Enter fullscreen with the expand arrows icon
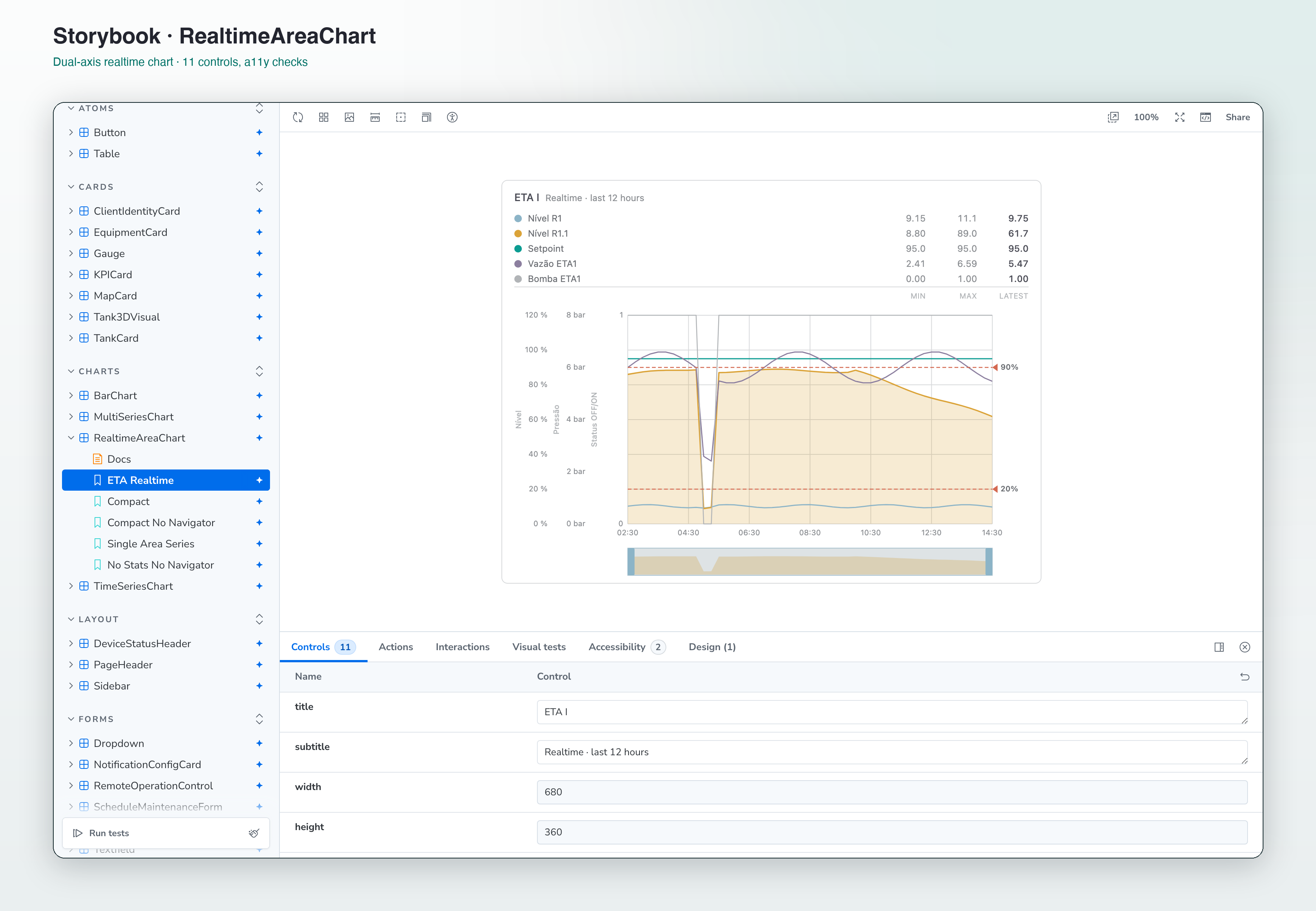Screen dimensions: 1316x911 [x=1179, y=117]
